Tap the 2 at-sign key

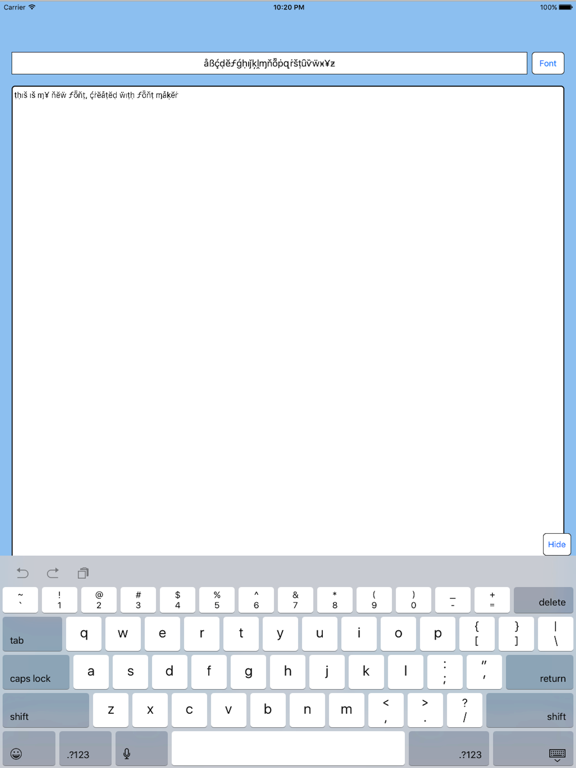click(x=99, y=600)
